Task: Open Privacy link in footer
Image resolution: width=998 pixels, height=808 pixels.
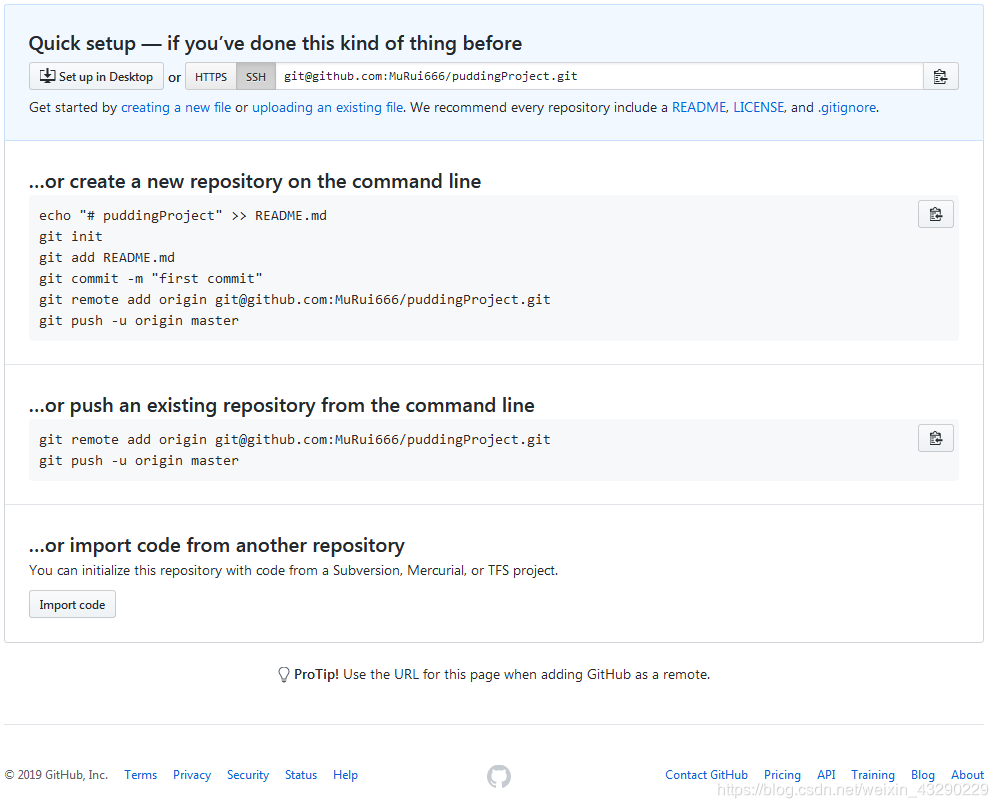Action: tap(192, 775)
